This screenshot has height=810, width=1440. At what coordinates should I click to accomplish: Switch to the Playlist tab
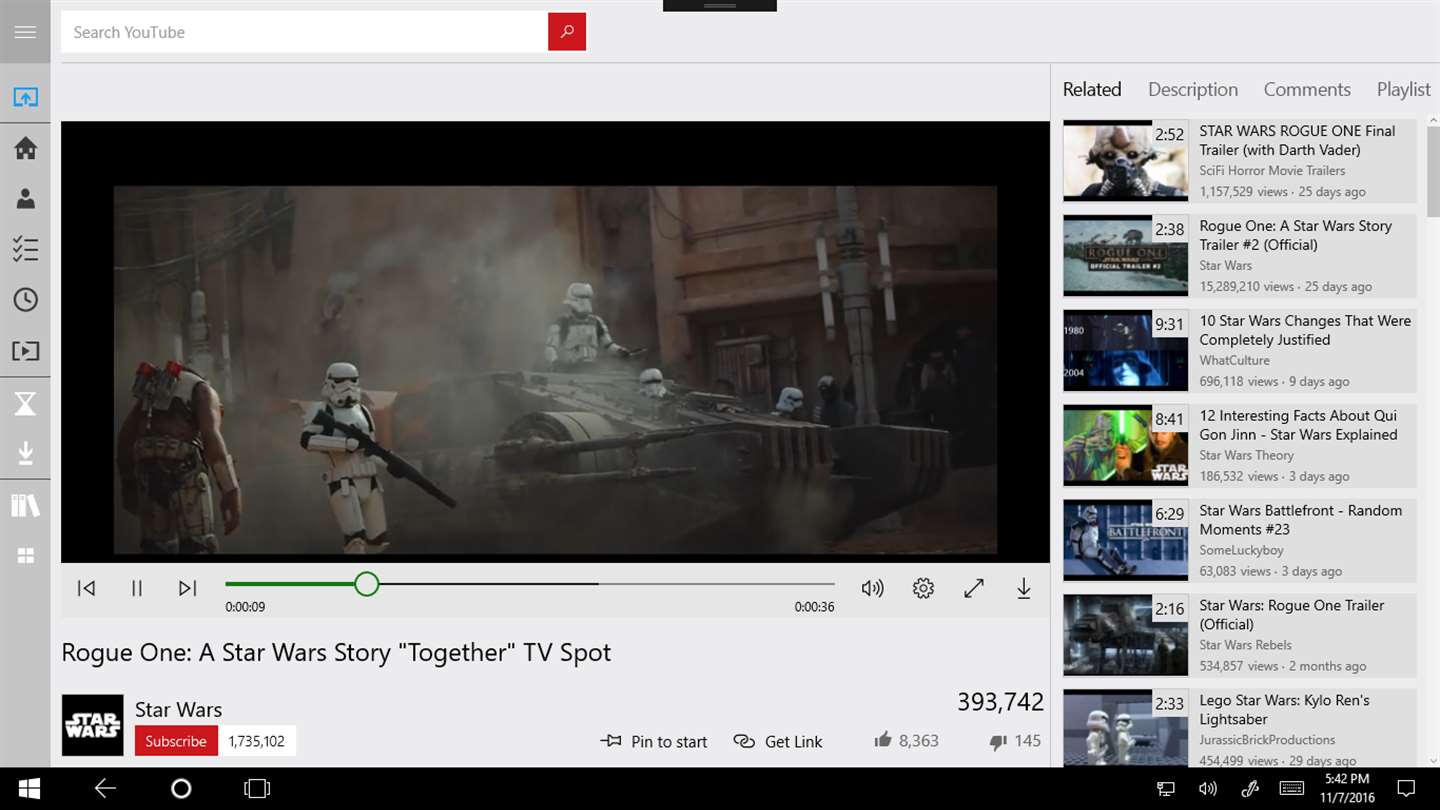[x=1404, y=89]
